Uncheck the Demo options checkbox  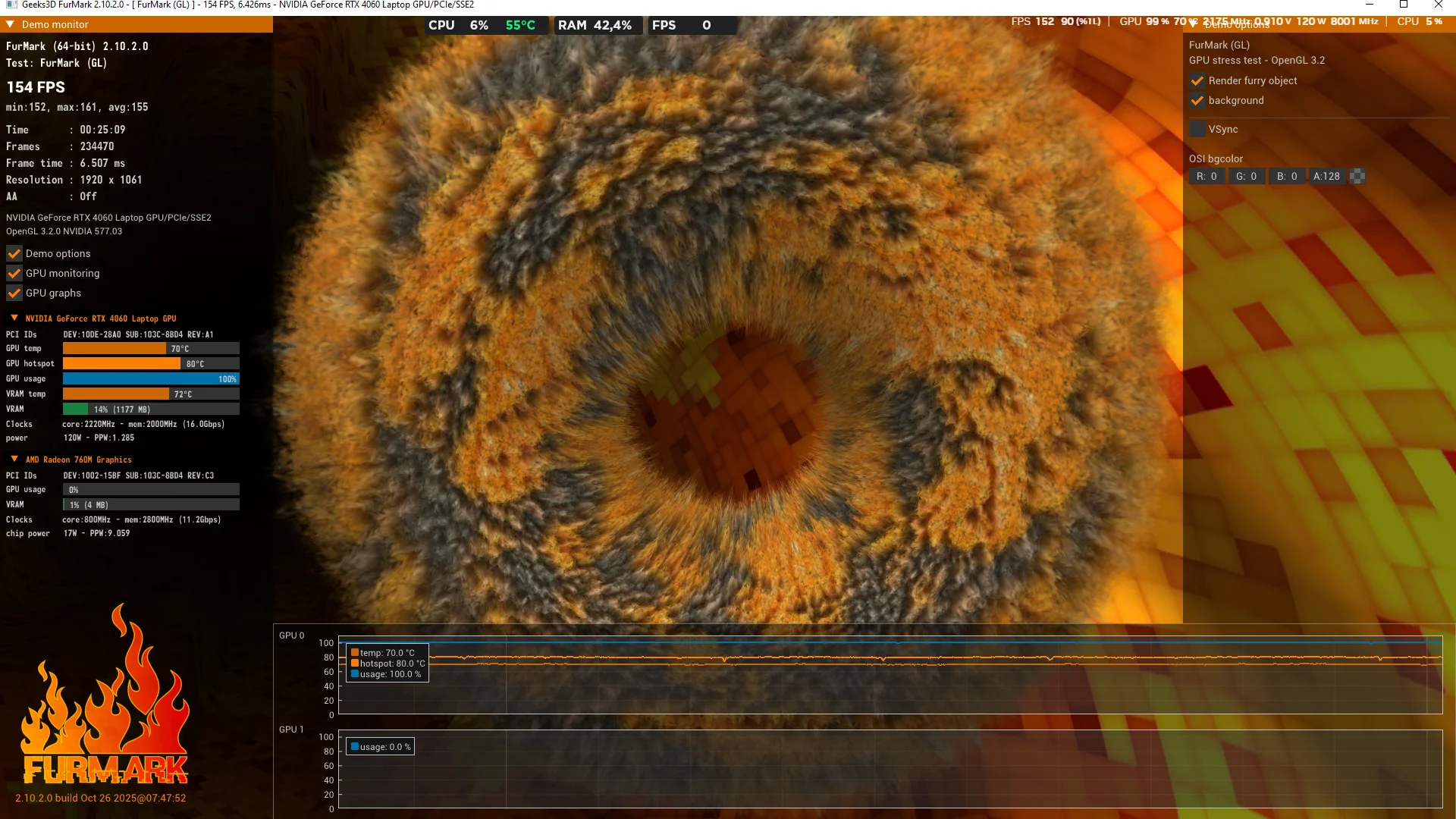coord(14,253)
